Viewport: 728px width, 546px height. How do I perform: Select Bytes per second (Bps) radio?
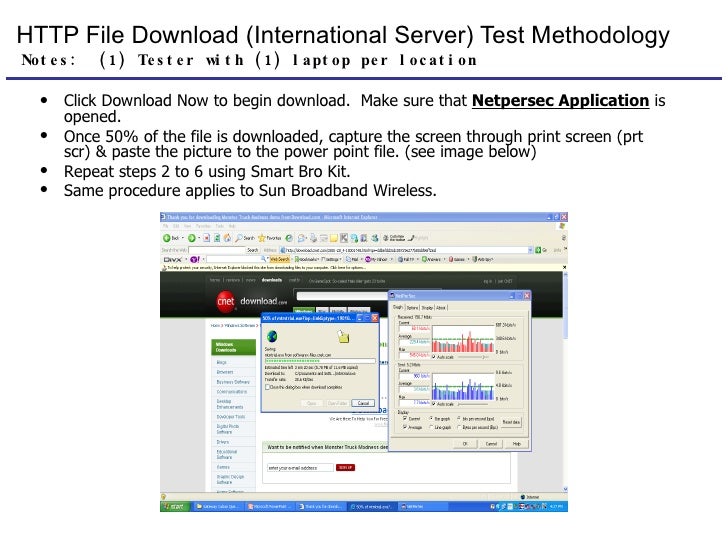(459, 427)
